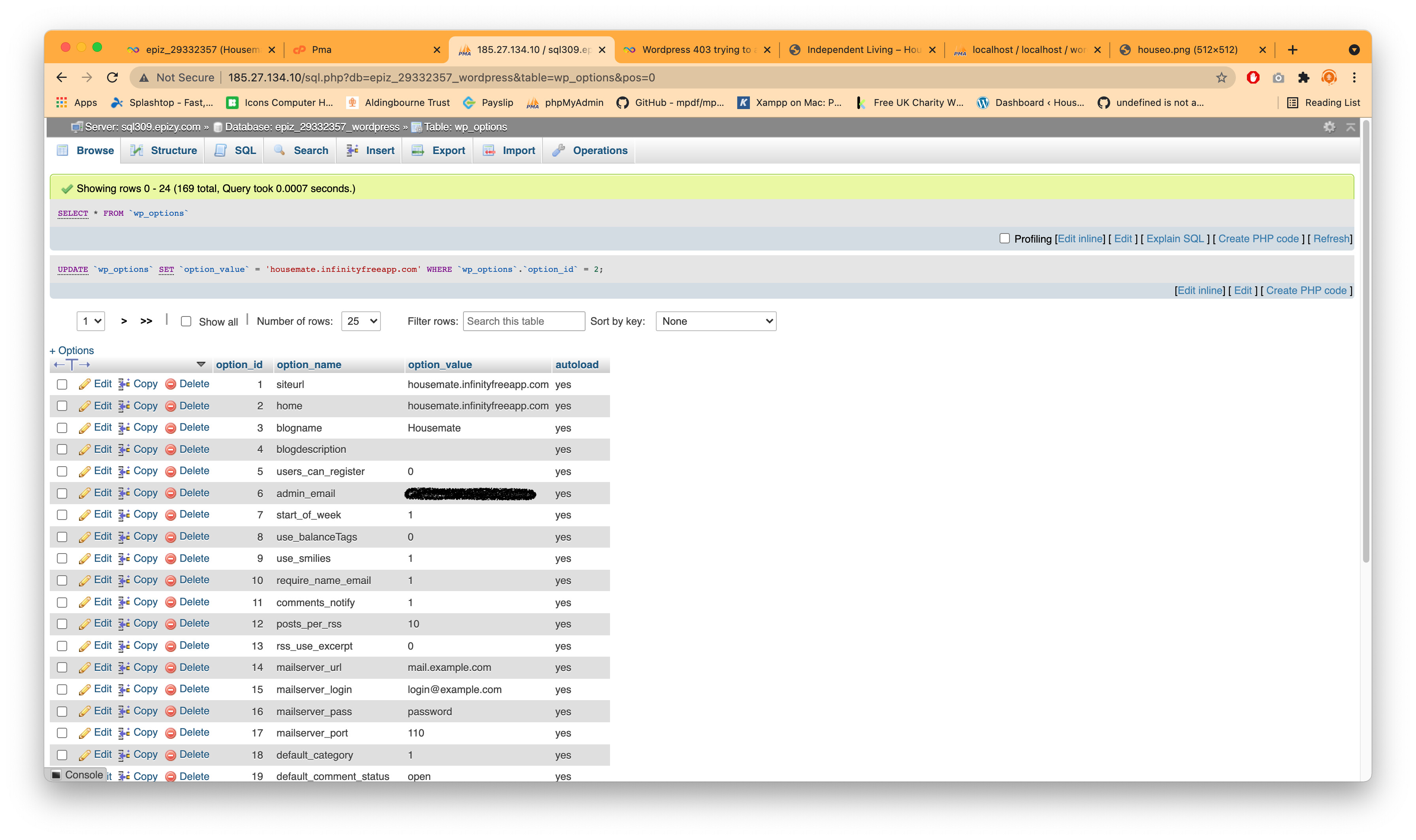Bookmark page with the star icon

[x=1221, y=77]
